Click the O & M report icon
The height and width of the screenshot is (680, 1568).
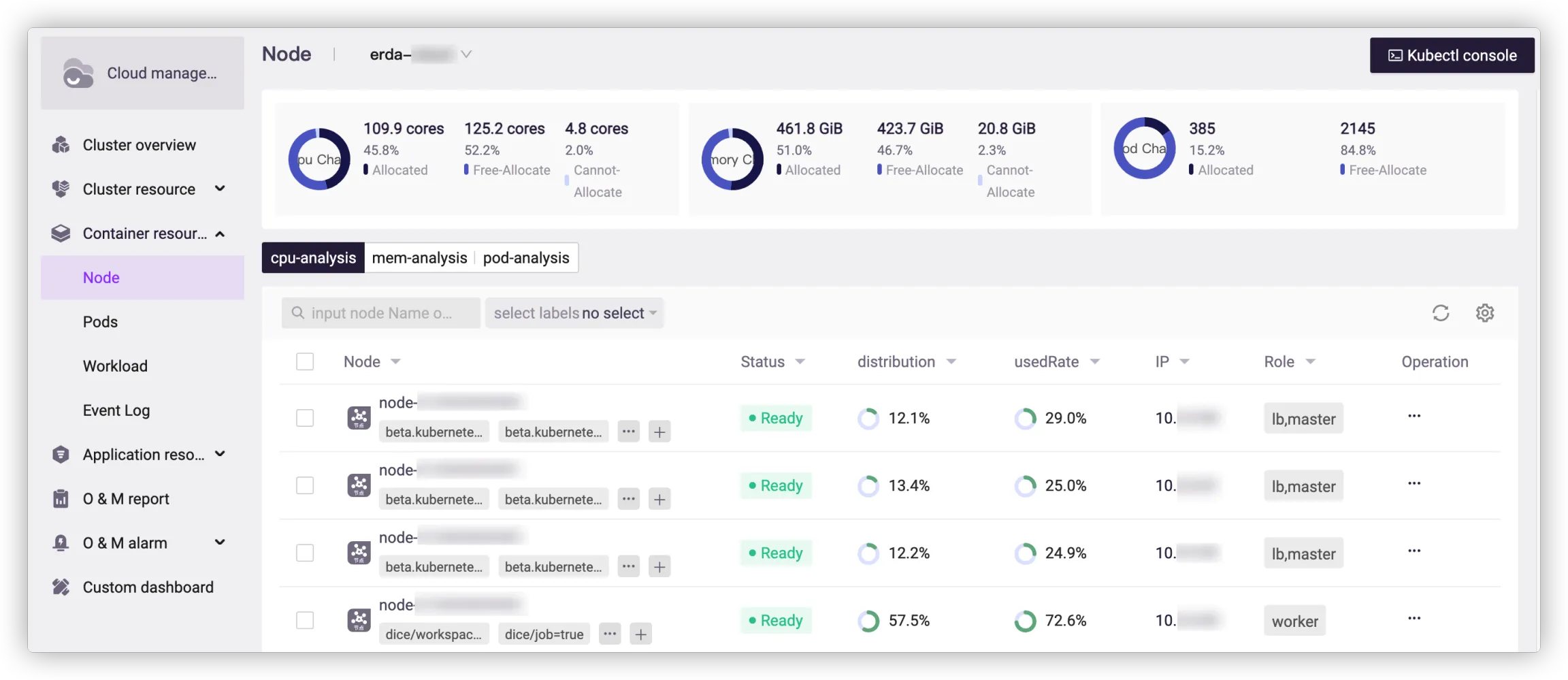pos(61,499)
